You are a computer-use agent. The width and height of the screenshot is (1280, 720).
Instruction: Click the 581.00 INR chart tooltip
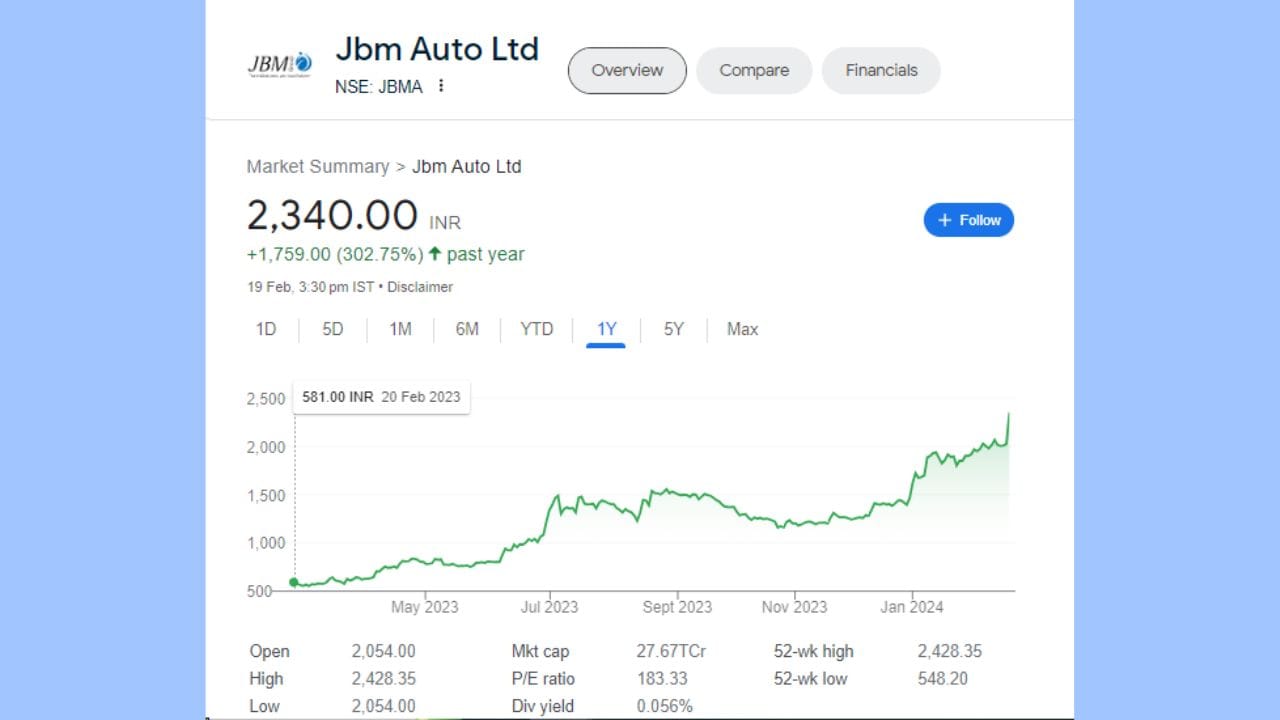tap(381, 397)
